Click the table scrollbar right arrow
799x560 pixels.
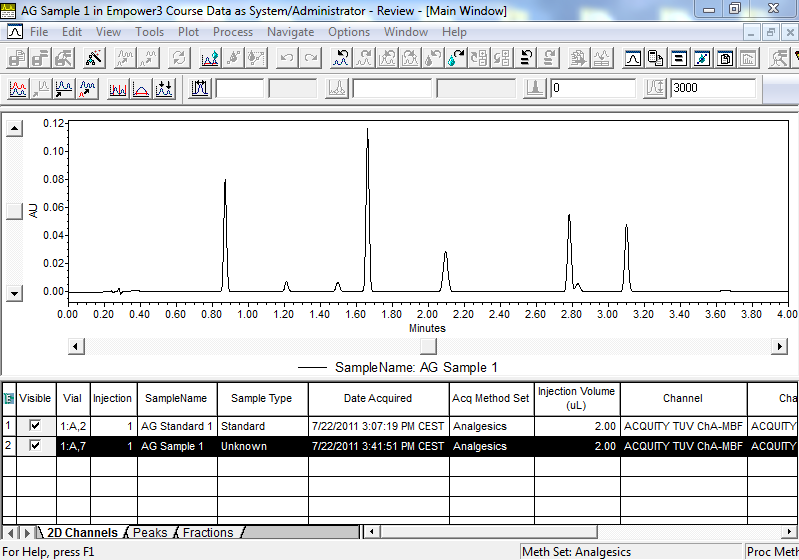click(x=790, y=532)
